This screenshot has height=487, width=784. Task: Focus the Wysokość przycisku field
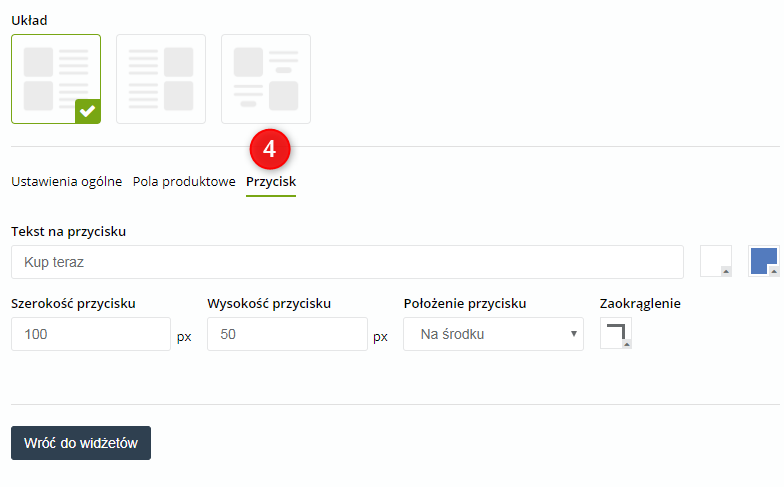click(x=288, y=334)
